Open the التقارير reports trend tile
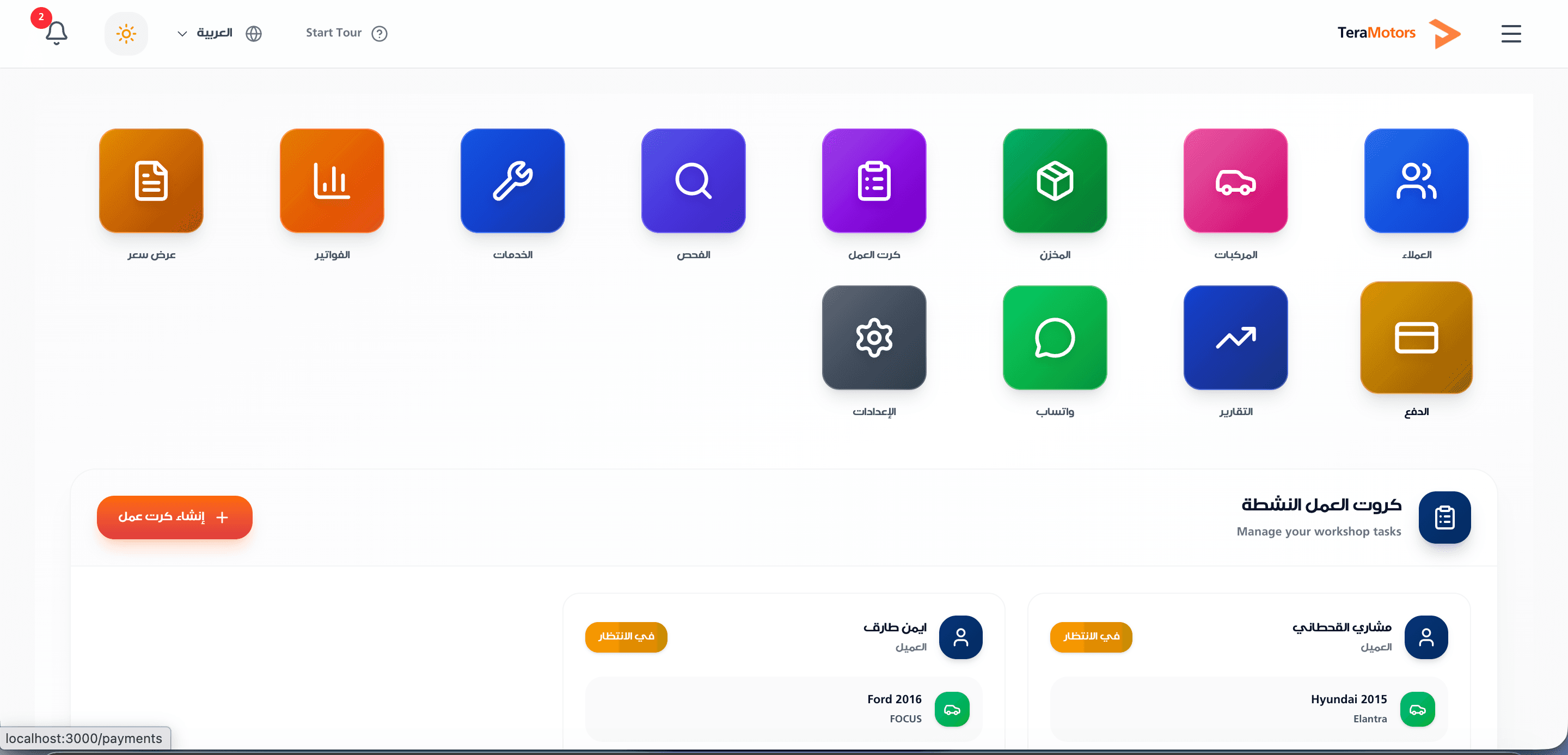 click(x=1236, y=337)
